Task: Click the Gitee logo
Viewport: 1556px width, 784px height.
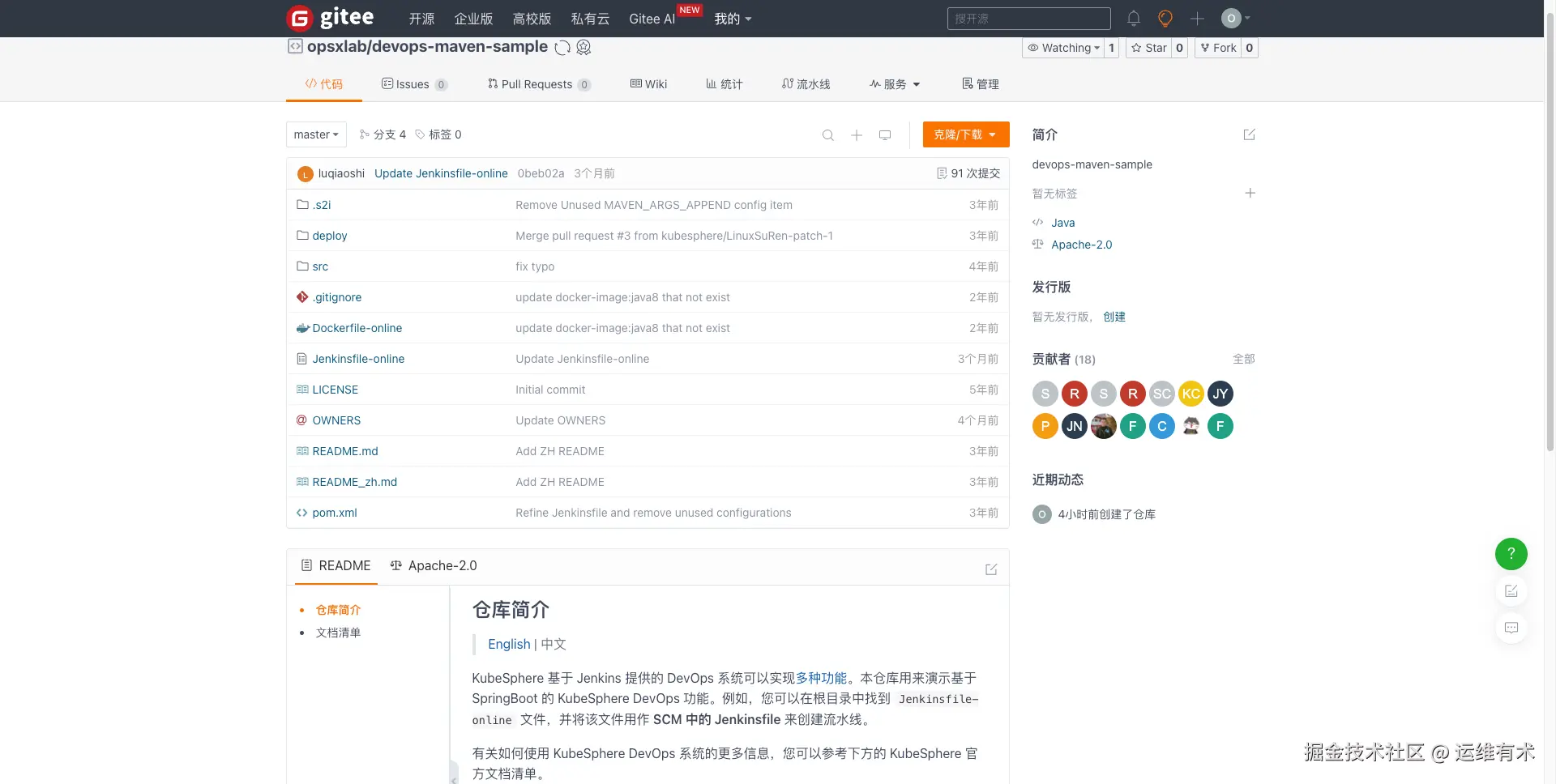Action: click(x=330, y=18)
